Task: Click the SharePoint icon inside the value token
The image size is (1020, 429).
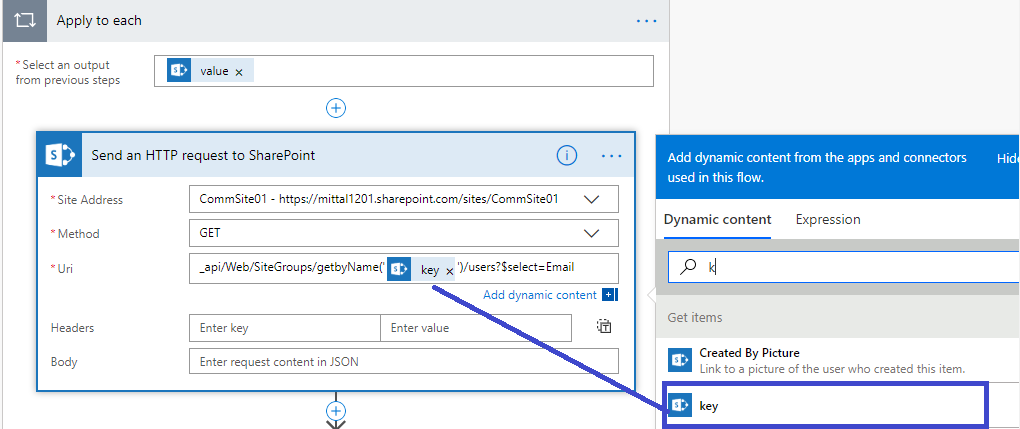Action: pos(179,71)
